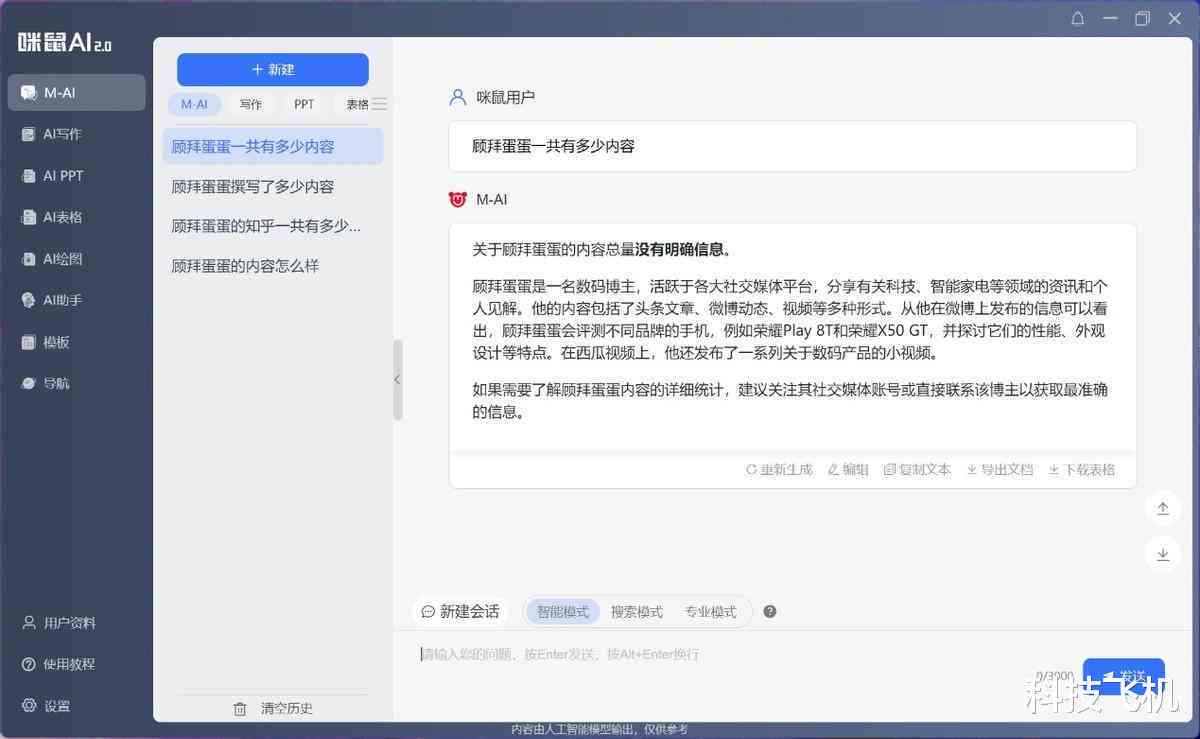Screen dimensions: 1200x739
Task: Click 清空历史 to clear history
Action: pos(273,708)
